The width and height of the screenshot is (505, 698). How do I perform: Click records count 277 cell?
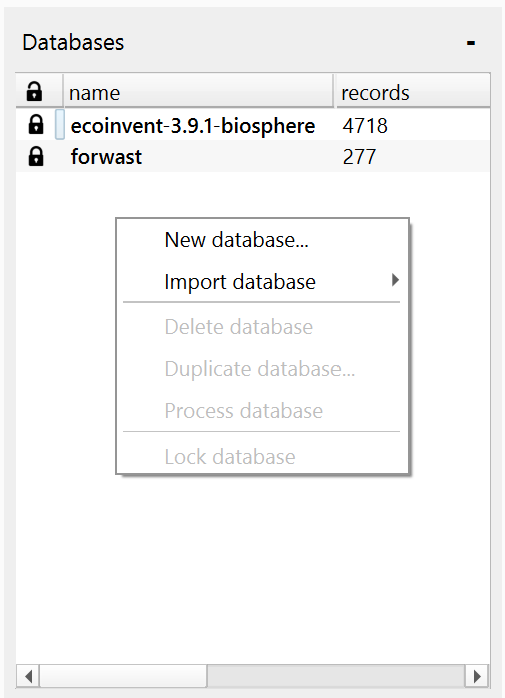(359, 157)
